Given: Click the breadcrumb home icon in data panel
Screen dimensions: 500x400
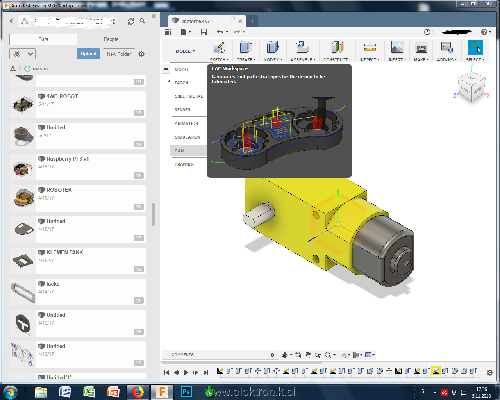Looking at the screenshot, I should (x=13, y=69).
